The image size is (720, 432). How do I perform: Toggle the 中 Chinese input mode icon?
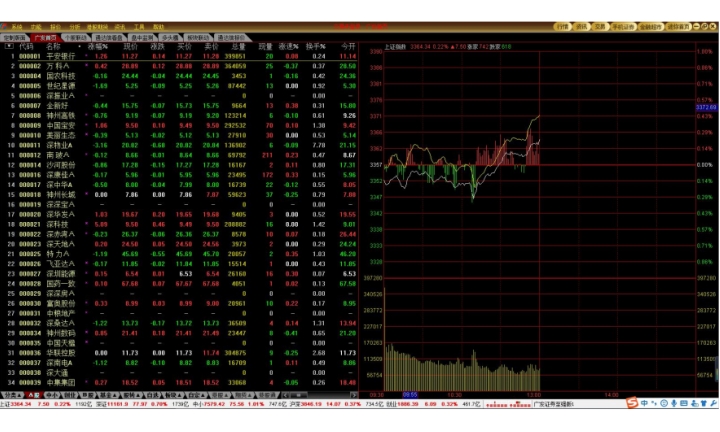(x=645, y=403)
